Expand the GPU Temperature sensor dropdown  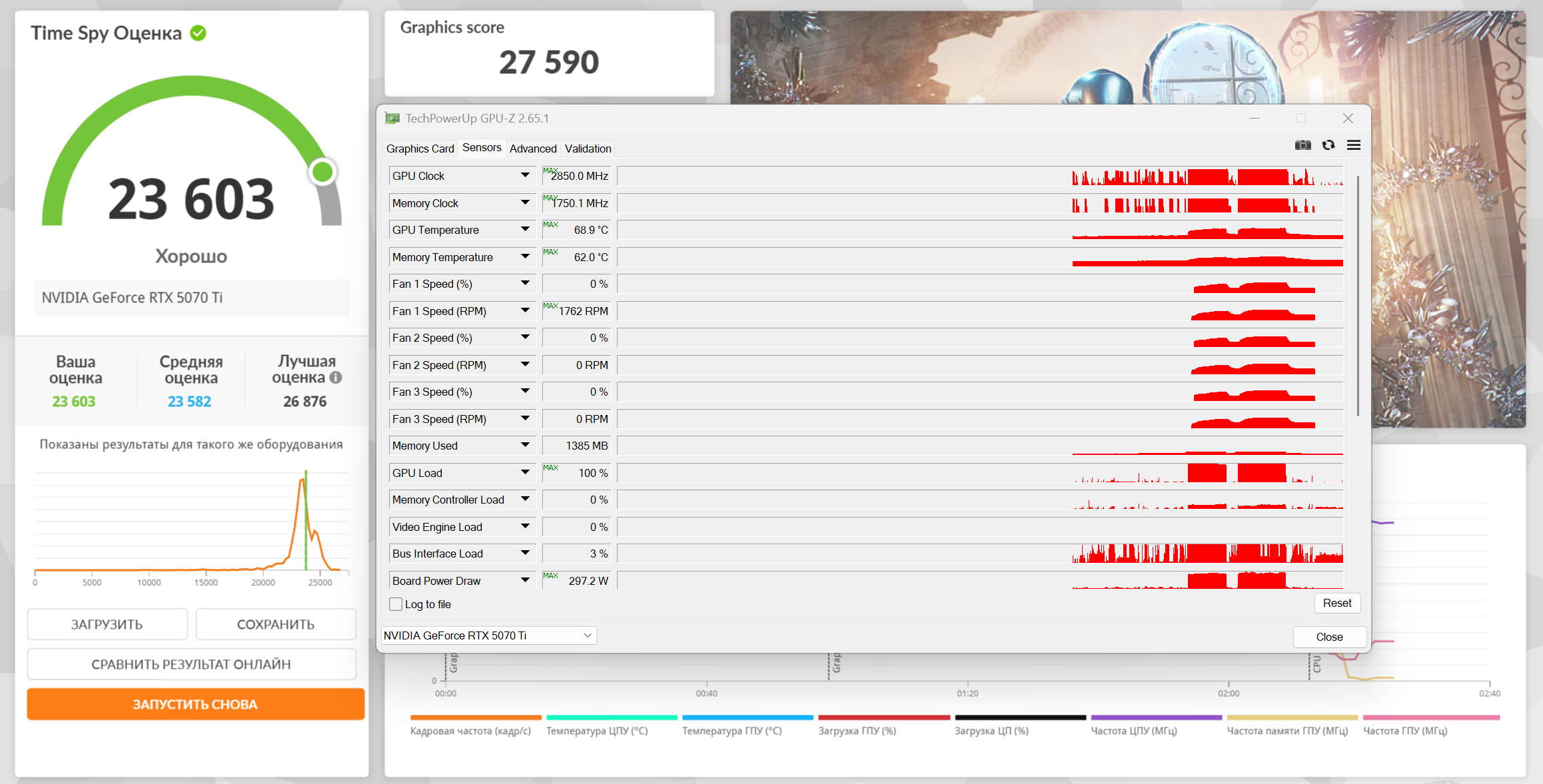[x=525, y=230]
